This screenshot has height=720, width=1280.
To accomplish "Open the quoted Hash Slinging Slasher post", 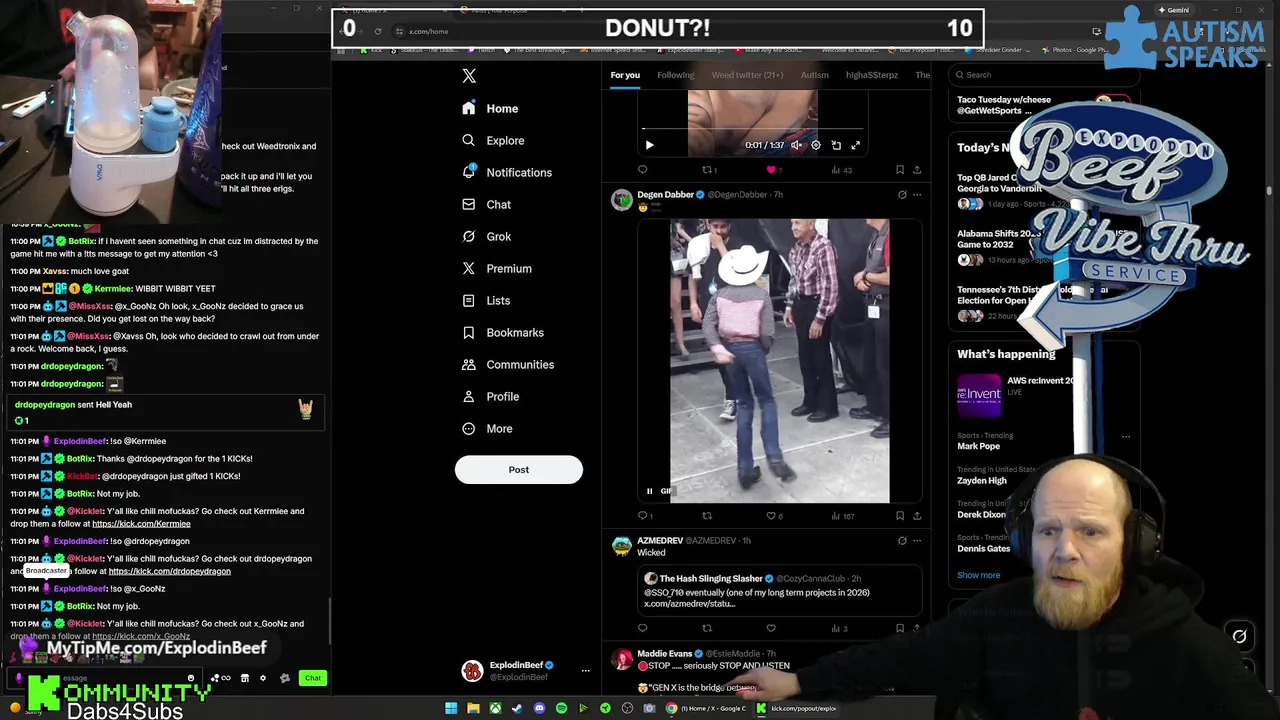I will (x=779, y=590).
